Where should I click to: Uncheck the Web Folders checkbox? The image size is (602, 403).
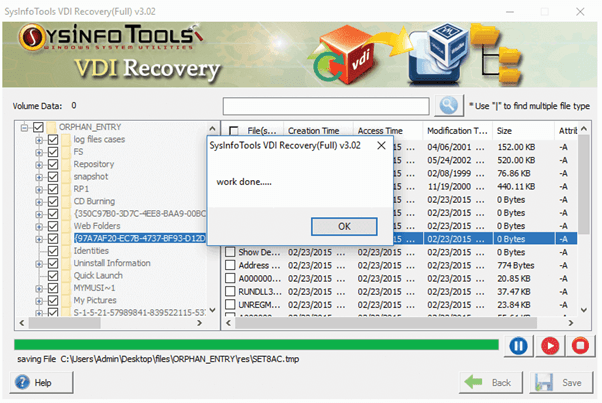pos(53,226)
